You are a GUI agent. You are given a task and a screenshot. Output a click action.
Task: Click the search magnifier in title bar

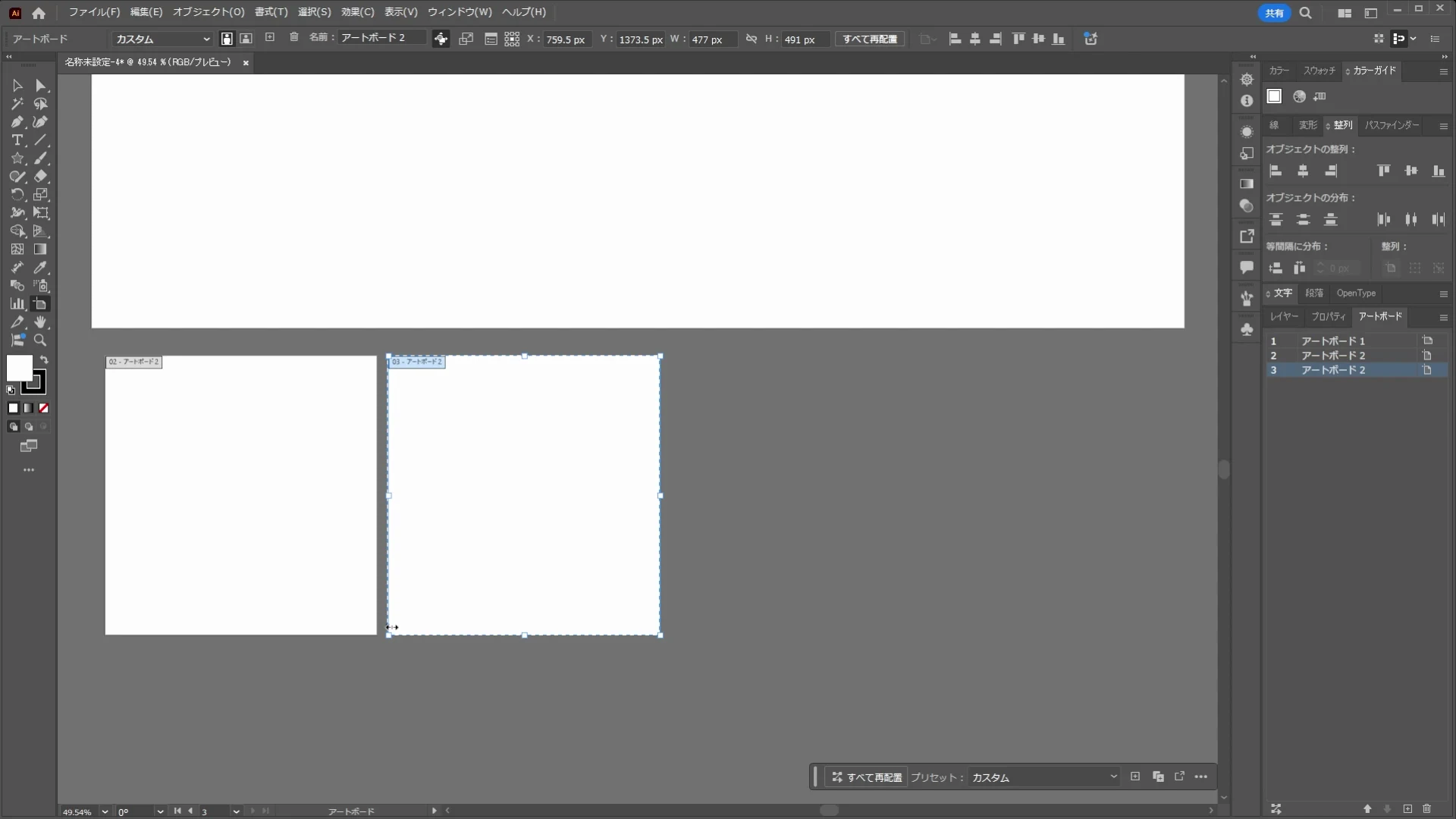click(1305, 13)
